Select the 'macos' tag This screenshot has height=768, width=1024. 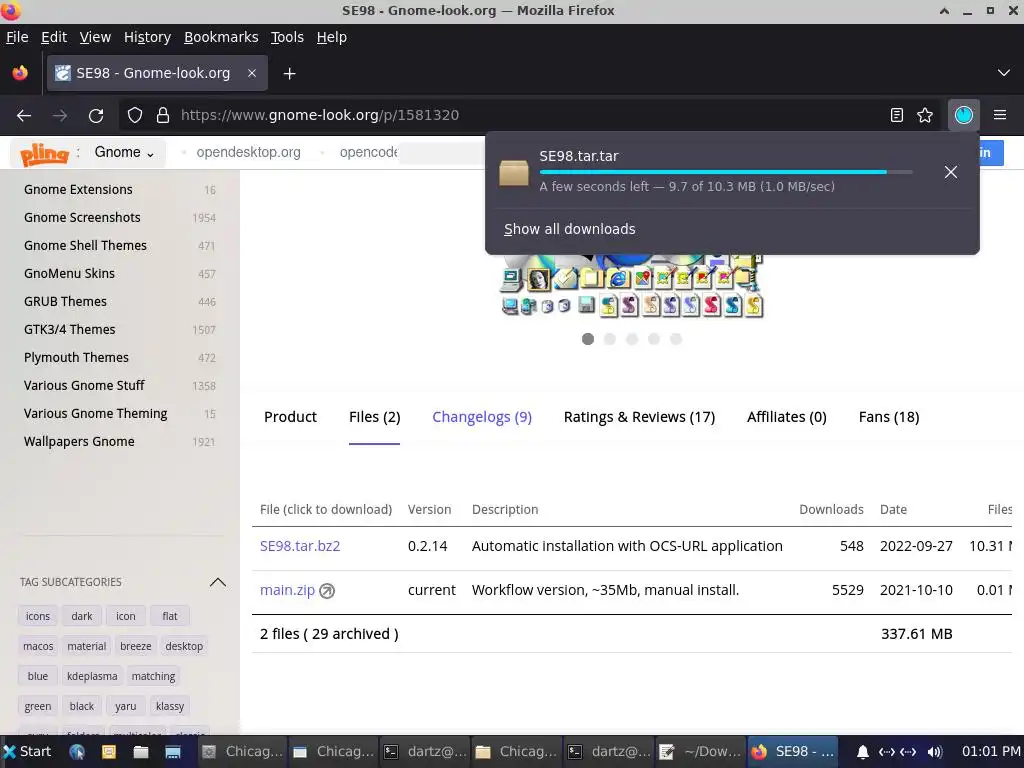pos(38,647)
